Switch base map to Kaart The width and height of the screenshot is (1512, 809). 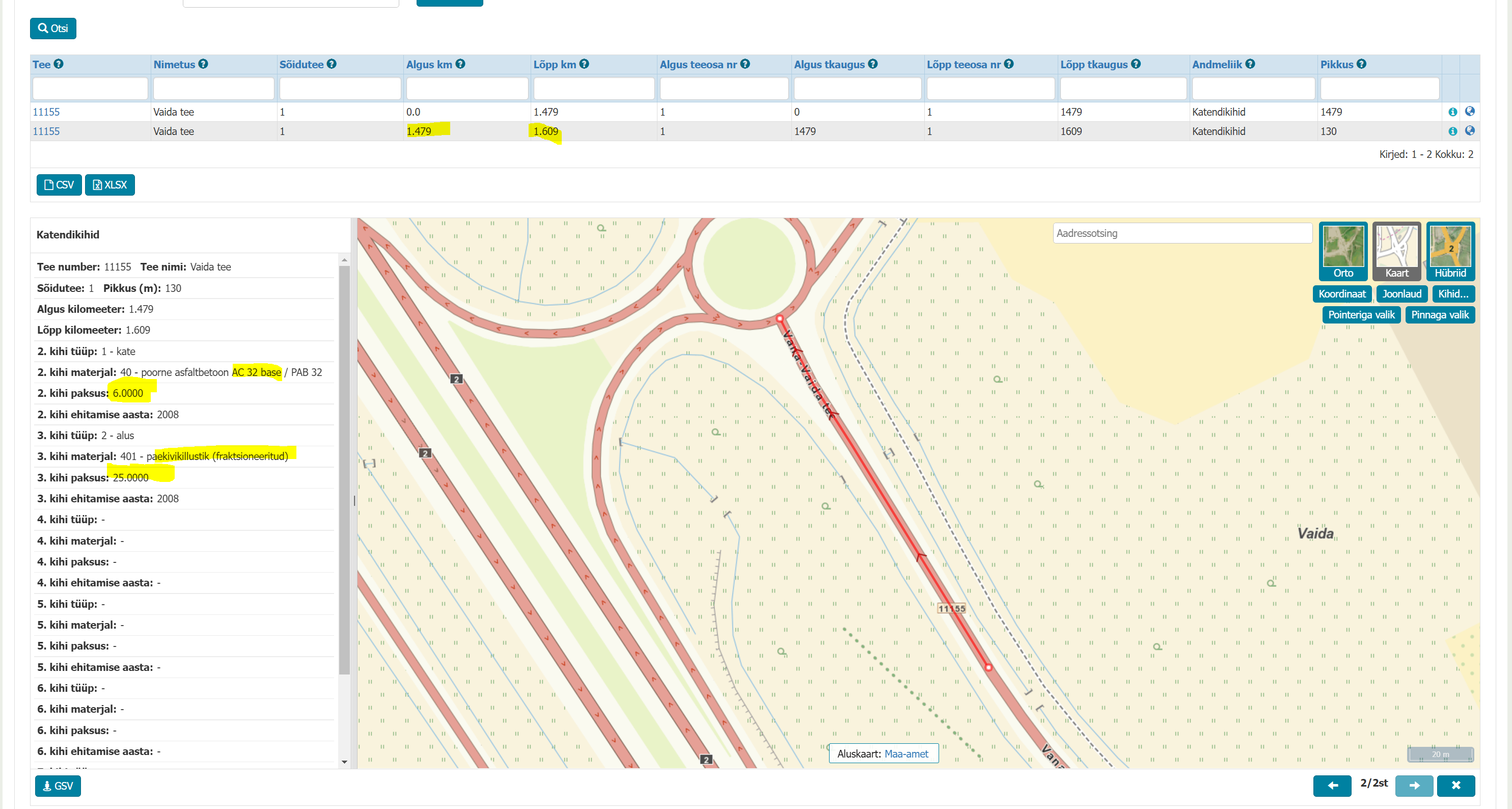pos(1396,251)
